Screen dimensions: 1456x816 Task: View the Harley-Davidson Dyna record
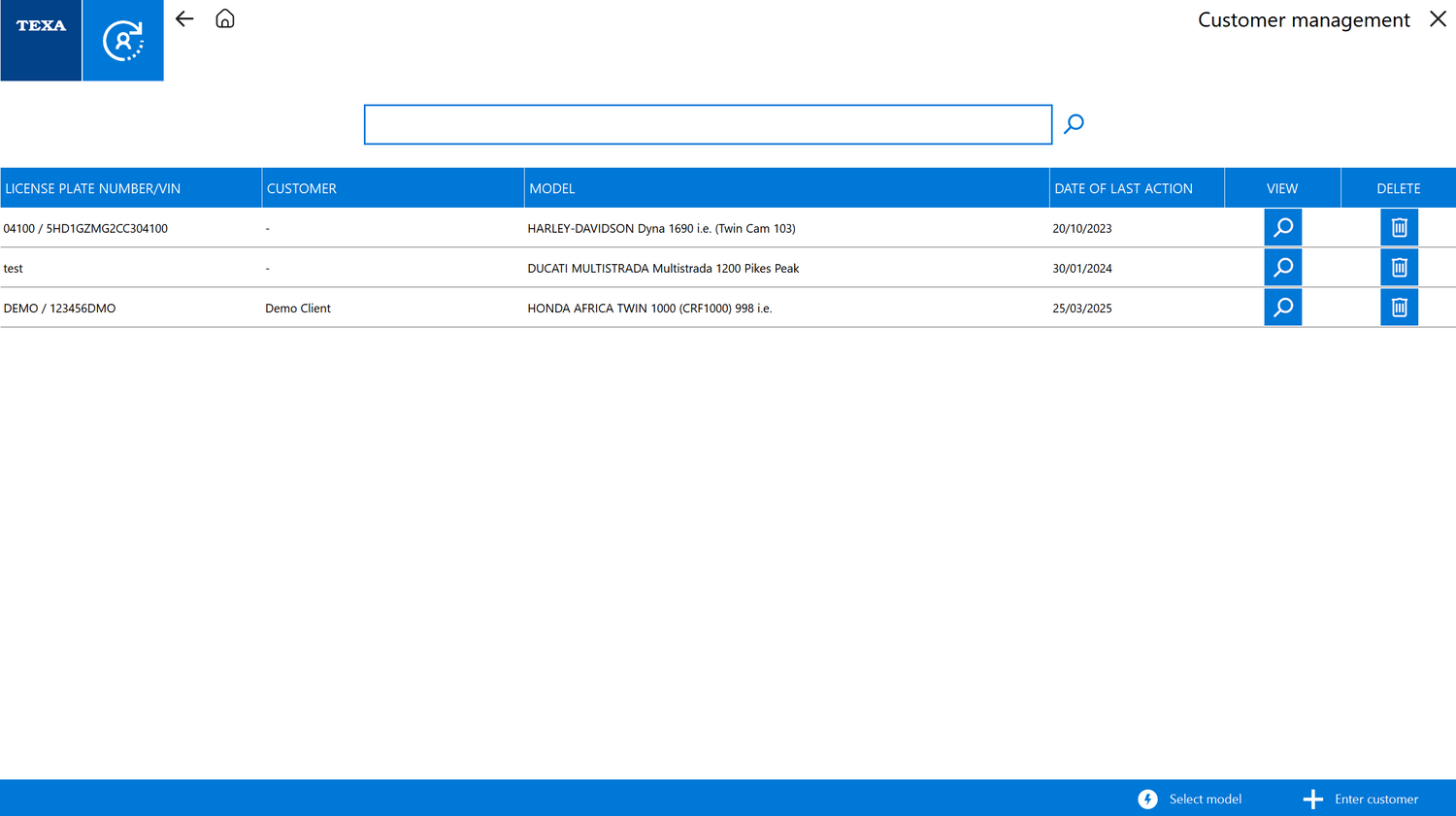click(1282, 227)
